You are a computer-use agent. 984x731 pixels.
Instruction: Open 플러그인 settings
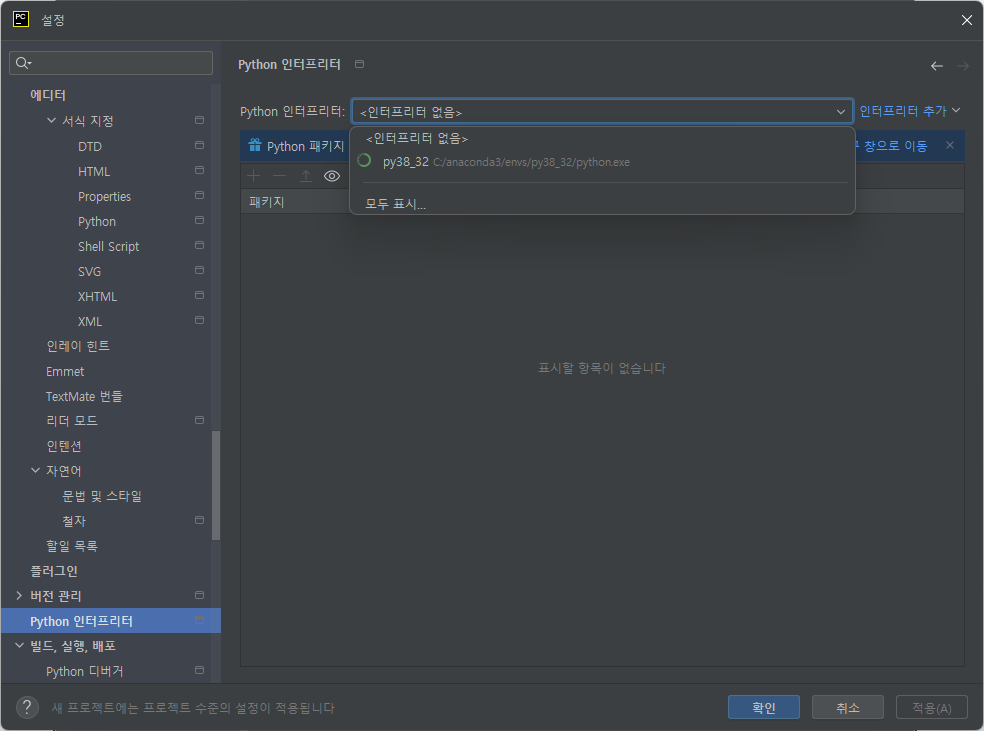point(54,571)
